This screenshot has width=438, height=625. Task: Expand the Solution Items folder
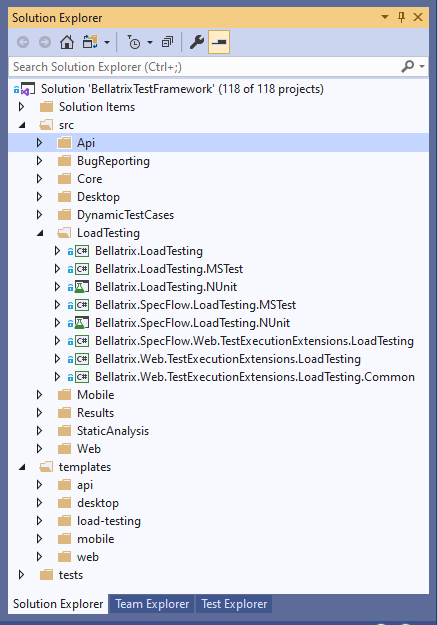tap(22, 107)
